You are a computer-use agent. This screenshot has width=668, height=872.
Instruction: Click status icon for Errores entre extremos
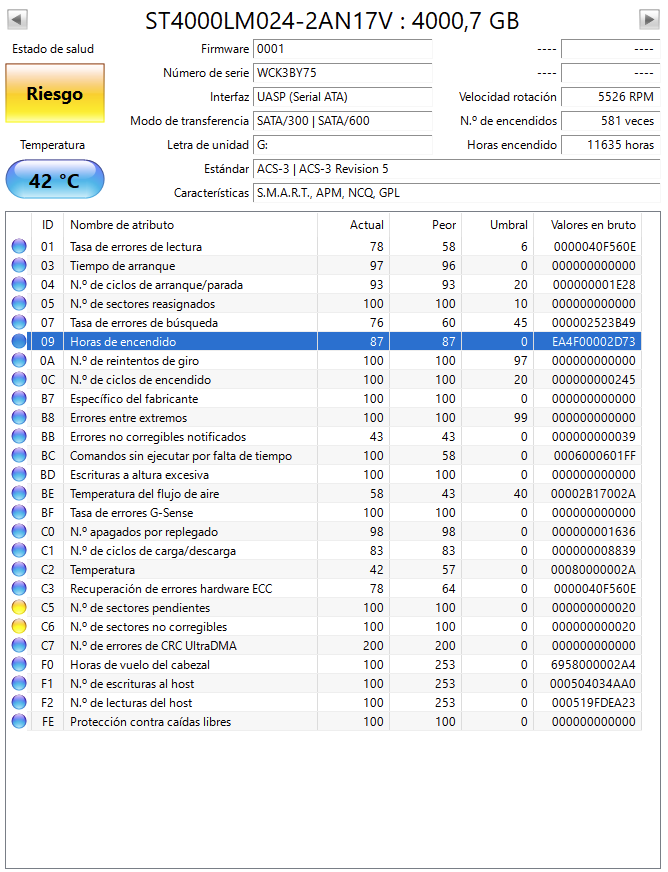[19, 418]
